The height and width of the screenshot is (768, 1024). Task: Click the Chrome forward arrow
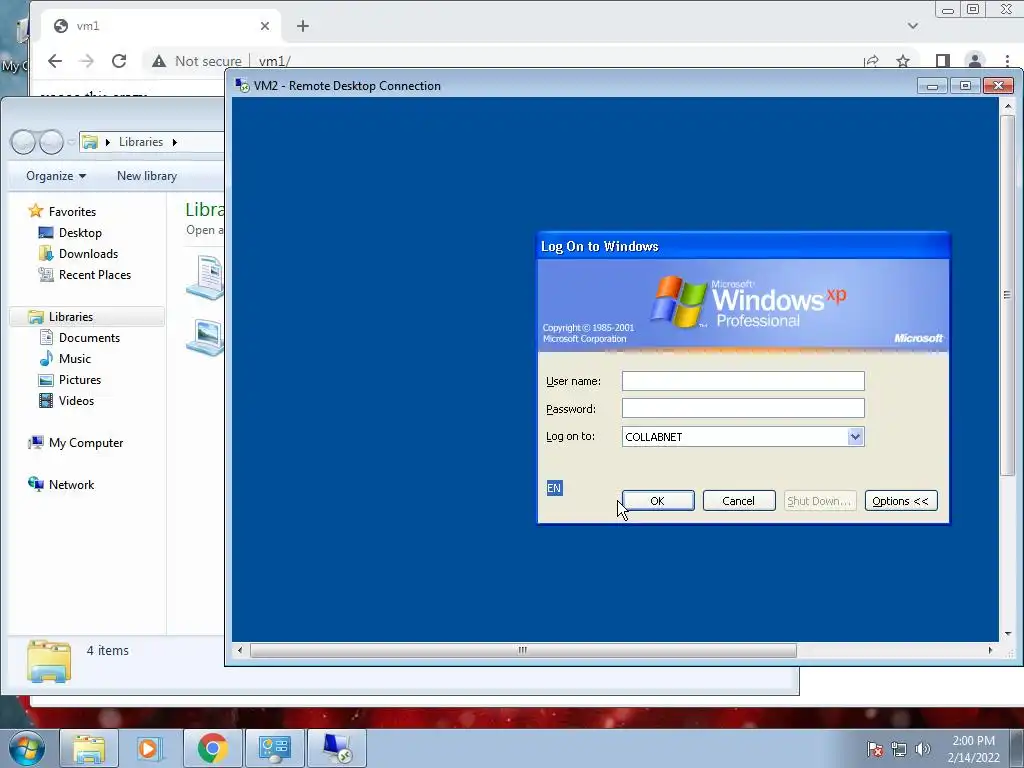[86, 61]
